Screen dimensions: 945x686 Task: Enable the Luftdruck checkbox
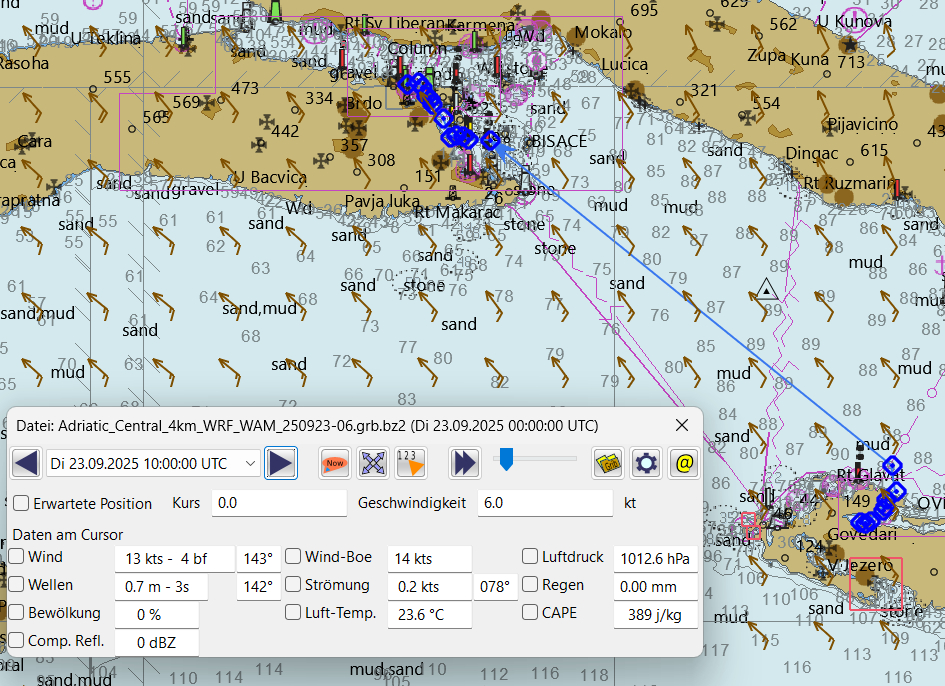(x=530, y=557)
